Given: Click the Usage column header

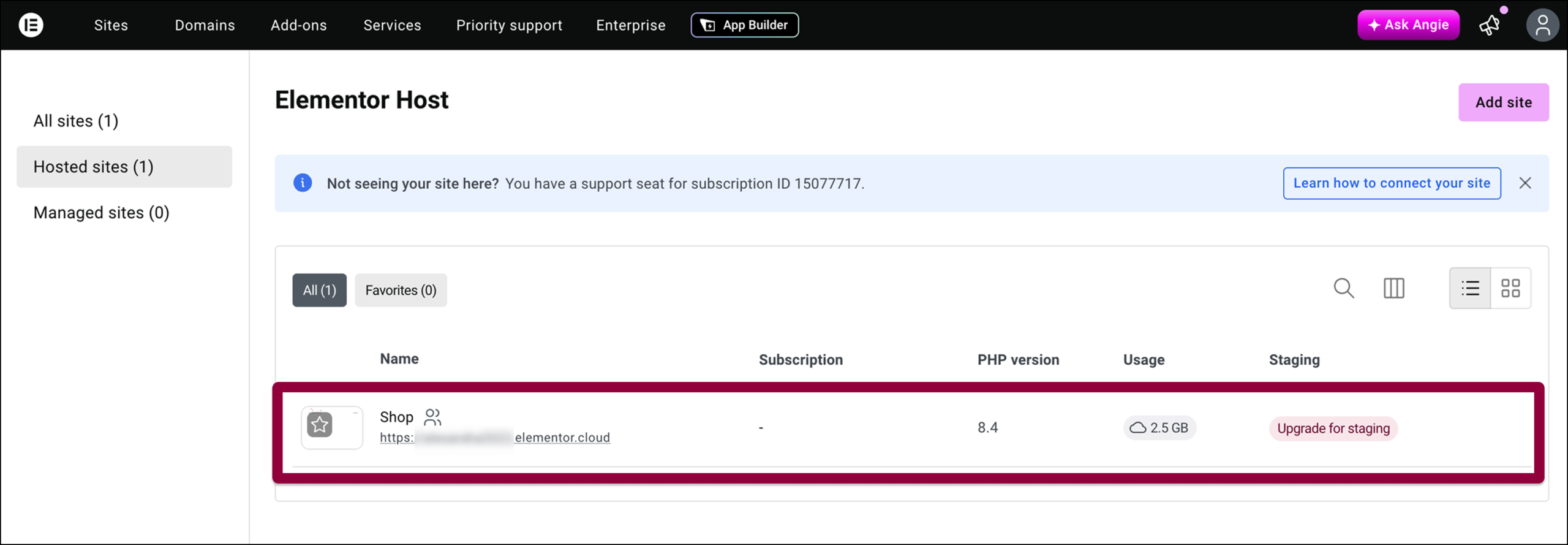Looking at the screenshot, I should tap(1144, 360).
